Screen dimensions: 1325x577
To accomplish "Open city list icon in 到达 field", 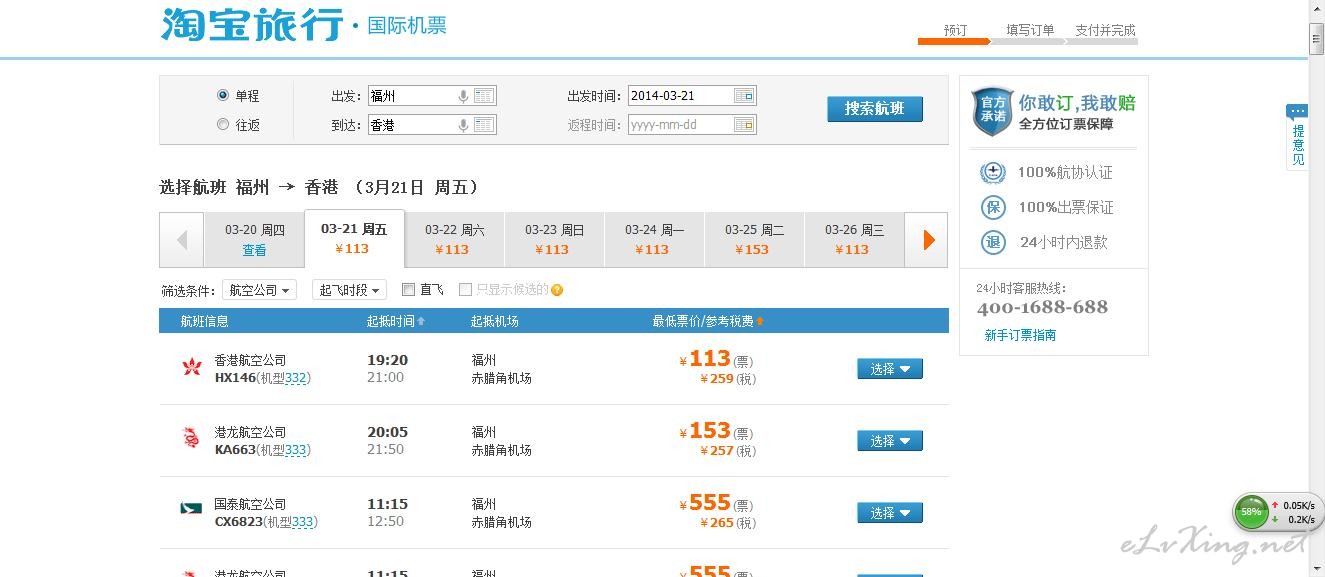I will (484, 125).
